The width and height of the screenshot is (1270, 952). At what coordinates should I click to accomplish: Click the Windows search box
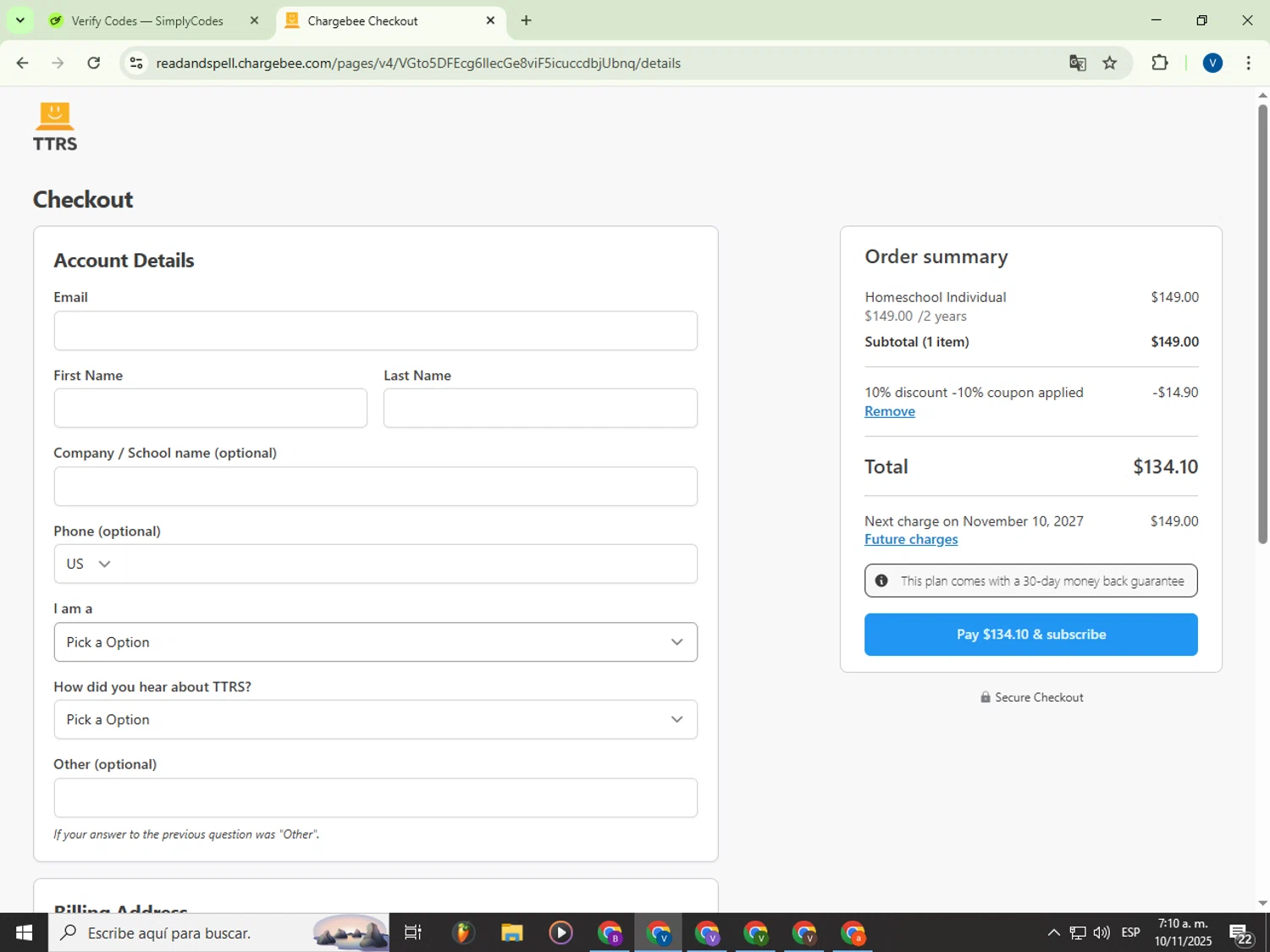pos(218,933)
